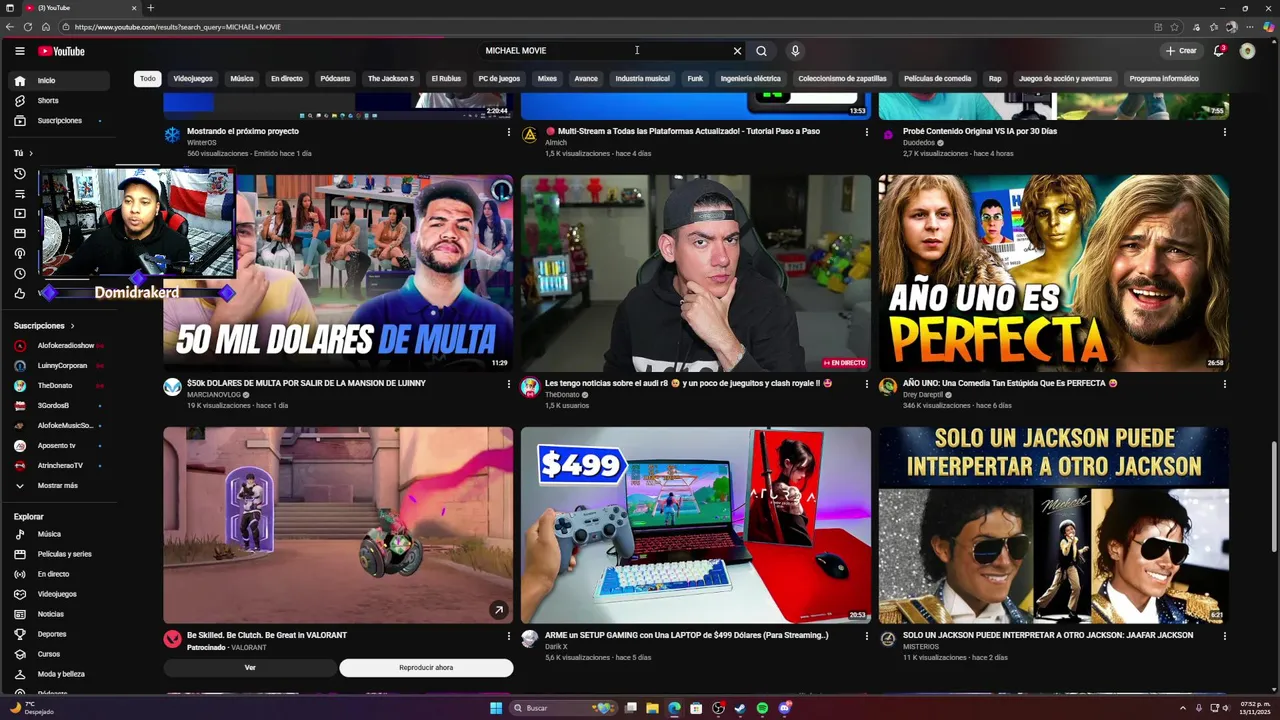Image resolution: width=1280 pixels, height=720 pixels.
Task: Select the En directo filter chip
Action: tap(287, 78)
